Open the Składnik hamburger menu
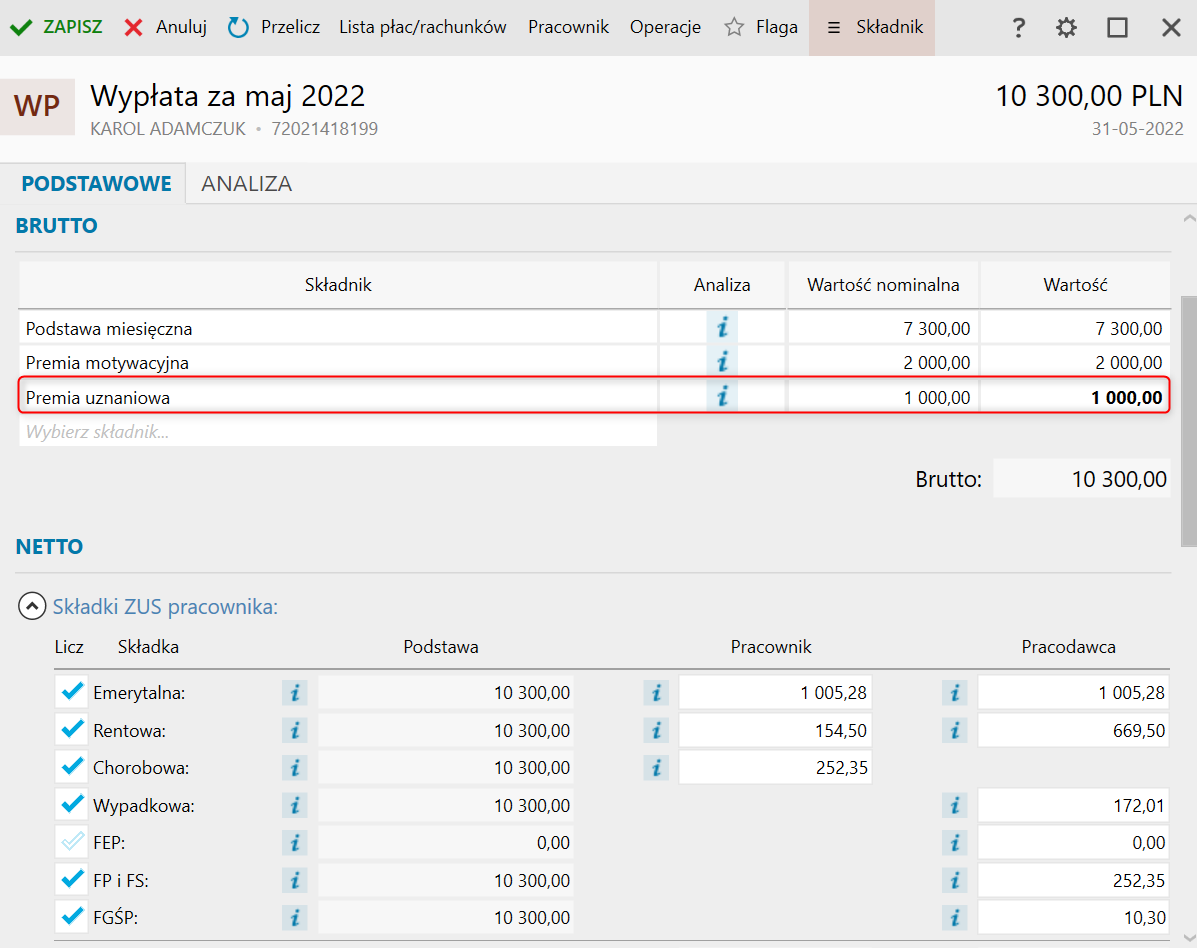This screenshot has height=948, width=1197. point(872,28)
